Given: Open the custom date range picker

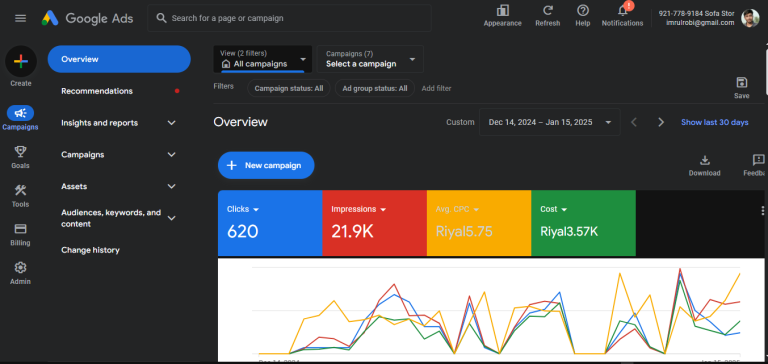Looking at the screenshot, I should (x=550, y=122).
